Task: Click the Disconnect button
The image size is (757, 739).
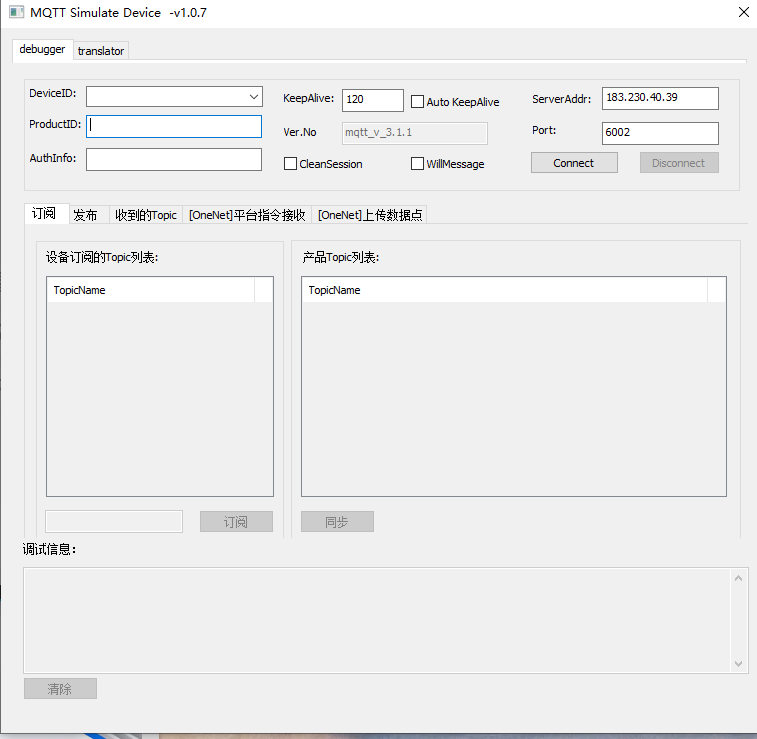Action: [x=679, y=163]
